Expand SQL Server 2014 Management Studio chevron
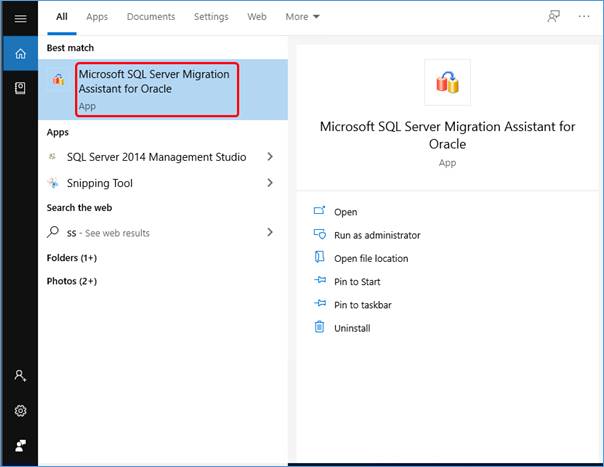The width and height of the screenshot is (604, 467). pos(270,156)
